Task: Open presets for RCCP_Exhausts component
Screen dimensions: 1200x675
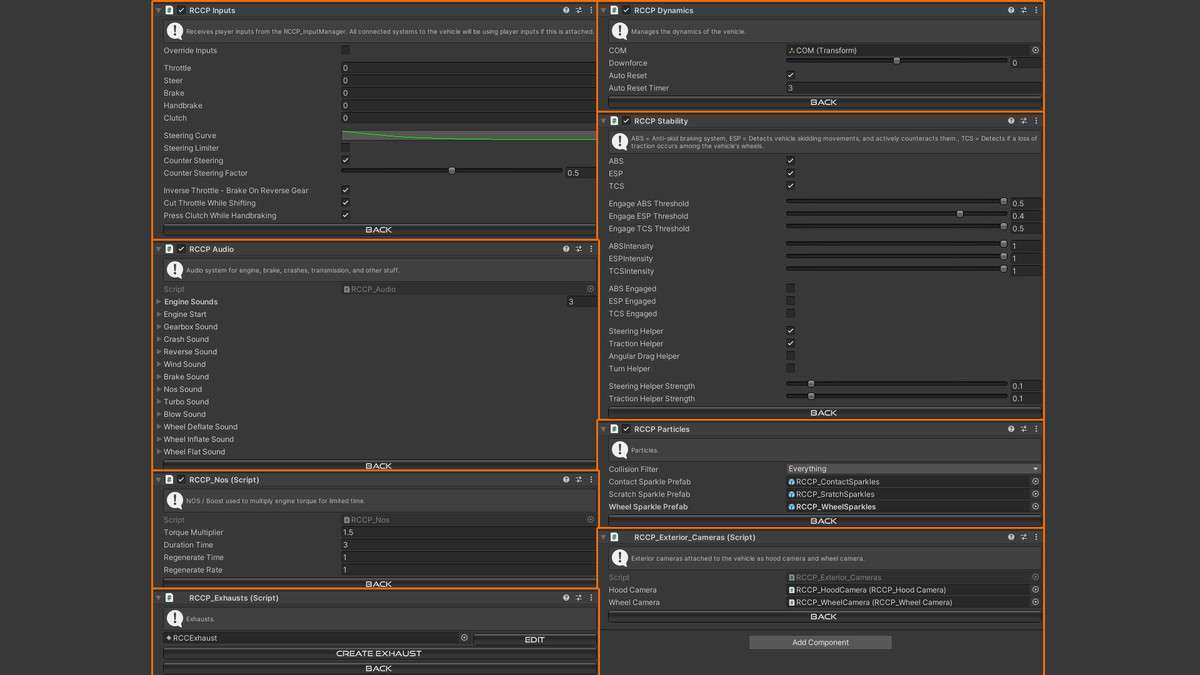Action: (579, 598)
